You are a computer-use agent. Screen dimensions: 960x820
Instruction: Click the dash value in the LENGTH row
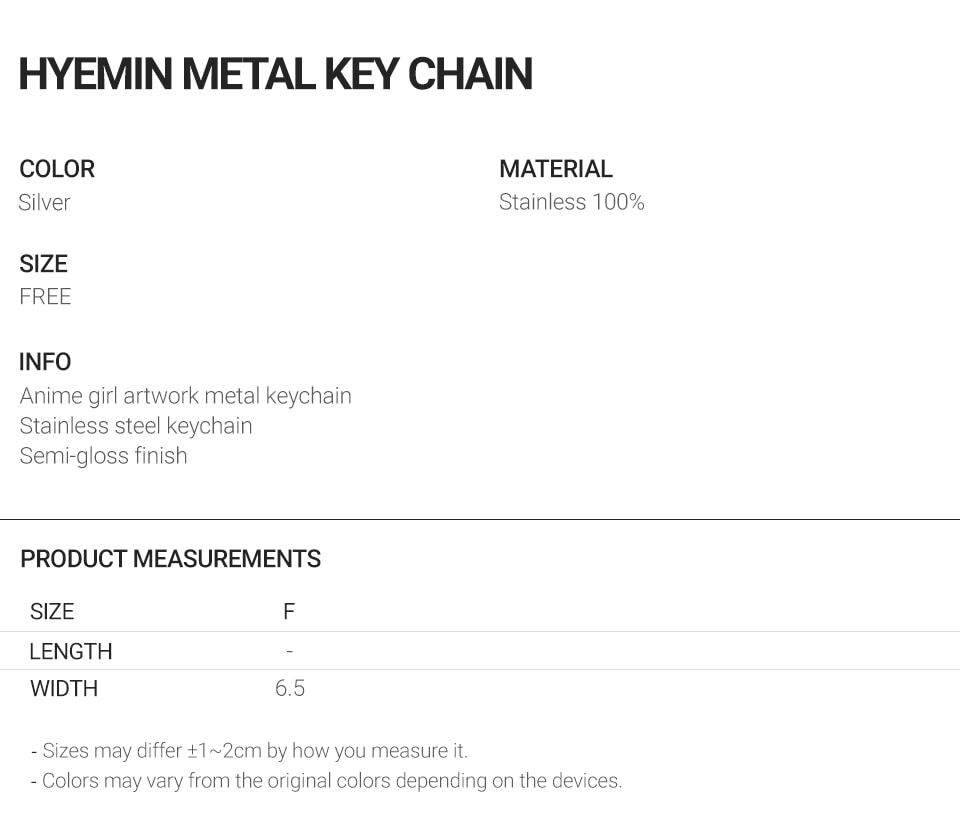point(290,651)
